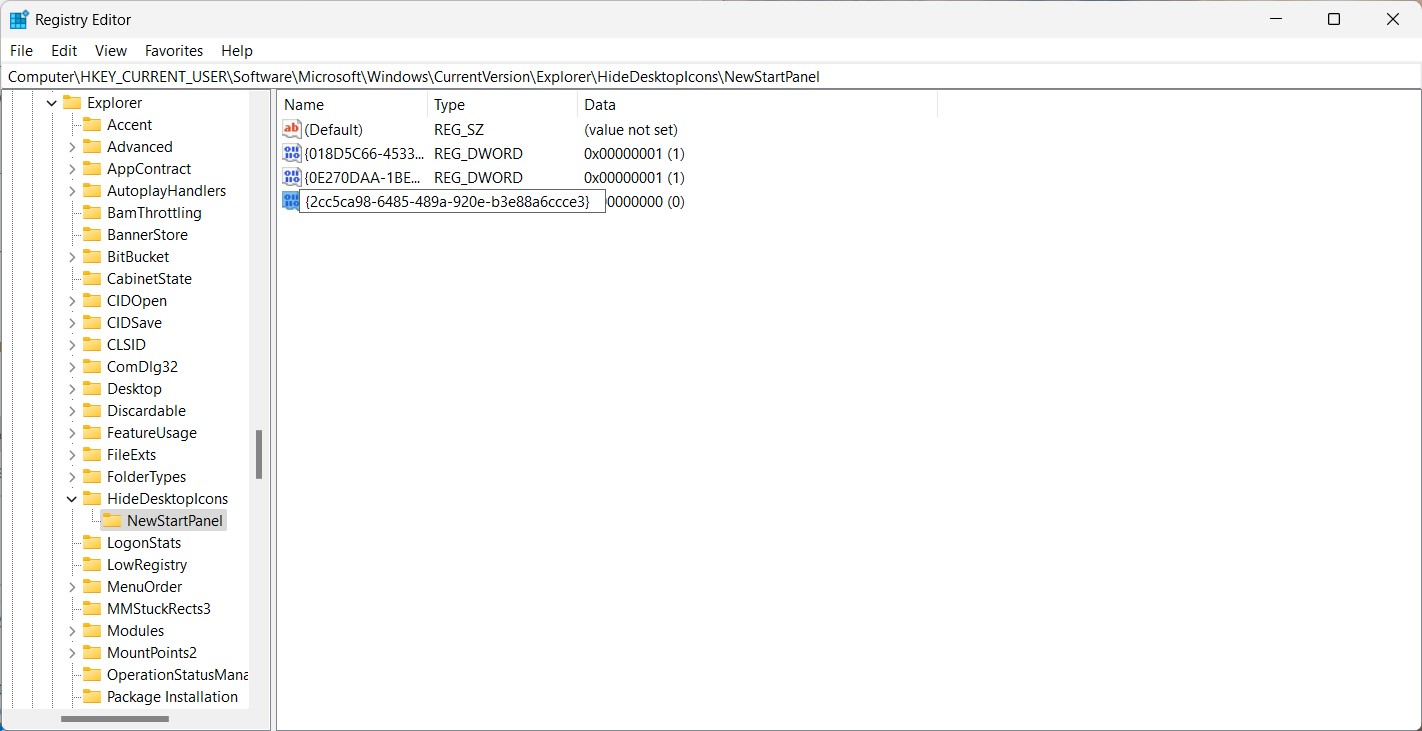Select the Desktop tree key
Image resolution: width=1422 pixels, height=731 pixels.
tap(134, 389)
